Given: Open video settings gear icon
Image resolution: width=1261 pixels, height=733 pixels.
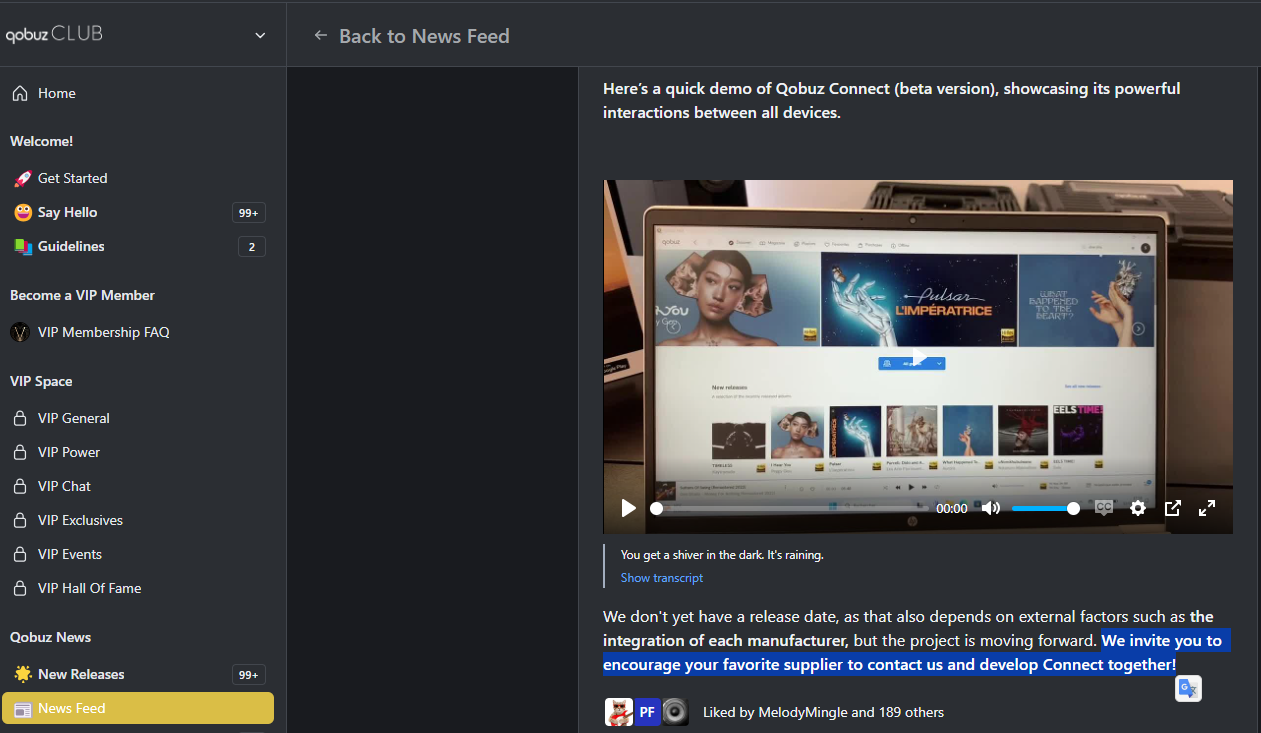Looking at the screenshot, I should tap(1138, 508).
